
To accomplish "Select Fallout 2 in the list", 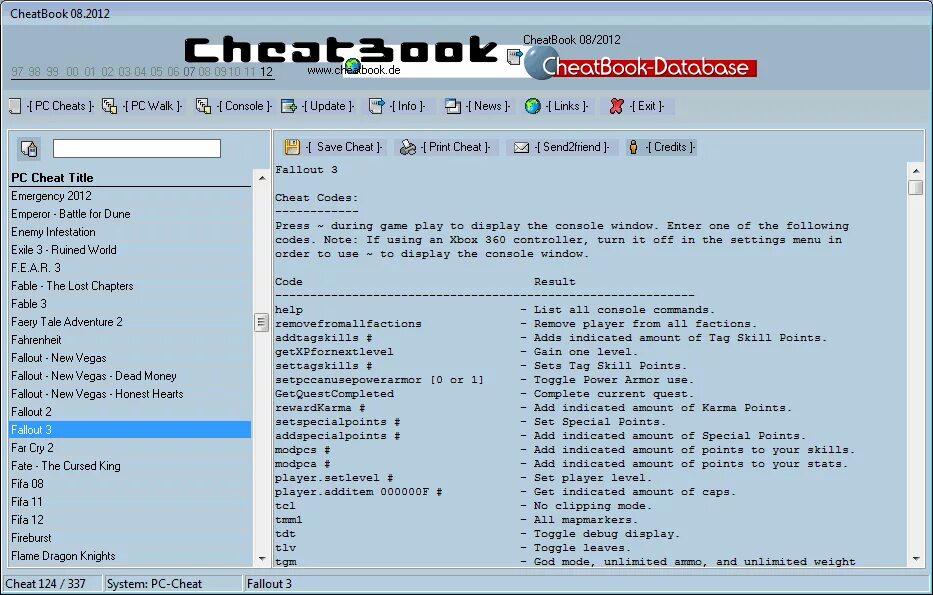I will 130,412.
